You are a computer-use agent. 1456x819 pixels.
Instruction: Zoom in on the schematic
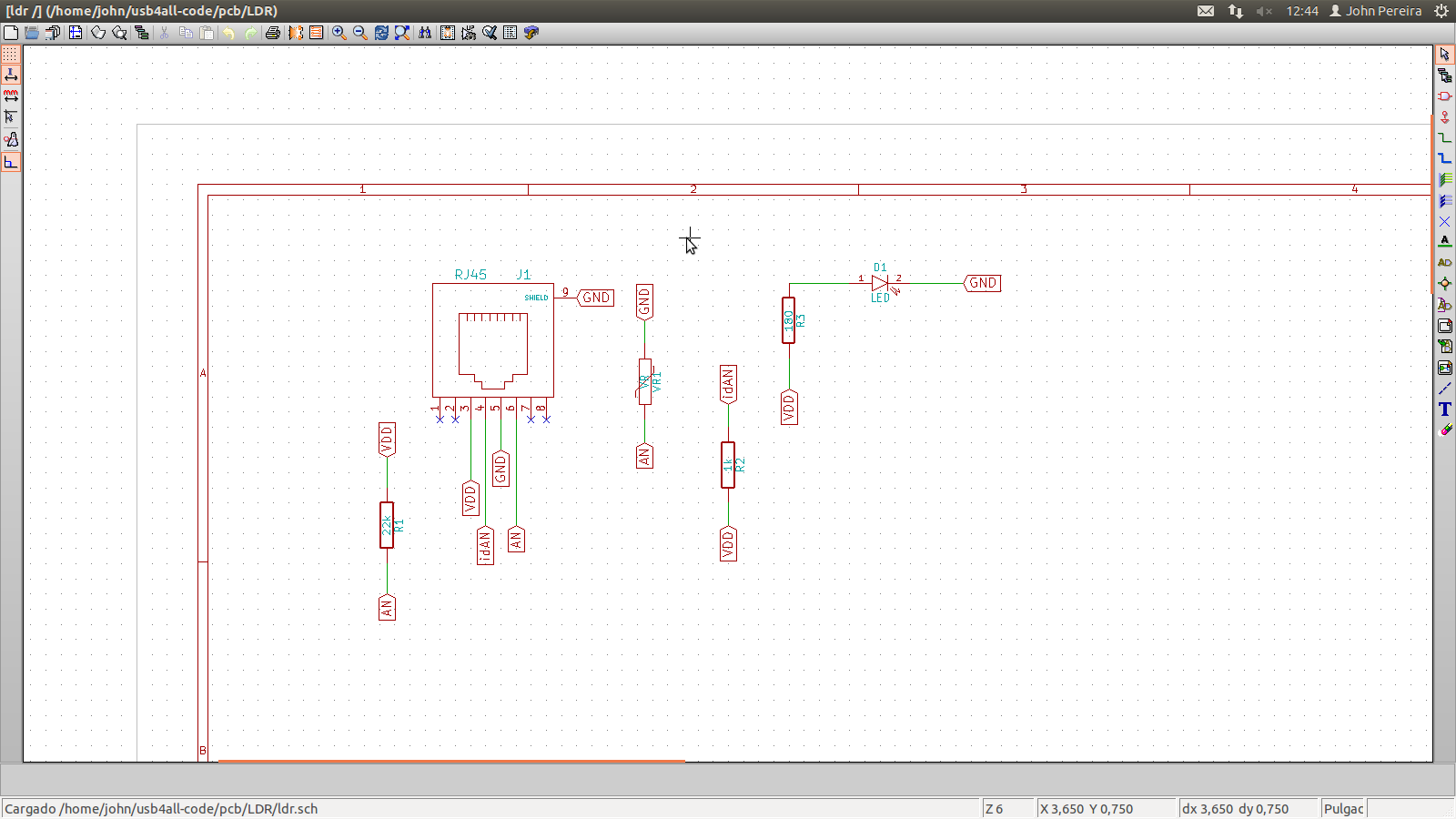click(x=339, y=33)
